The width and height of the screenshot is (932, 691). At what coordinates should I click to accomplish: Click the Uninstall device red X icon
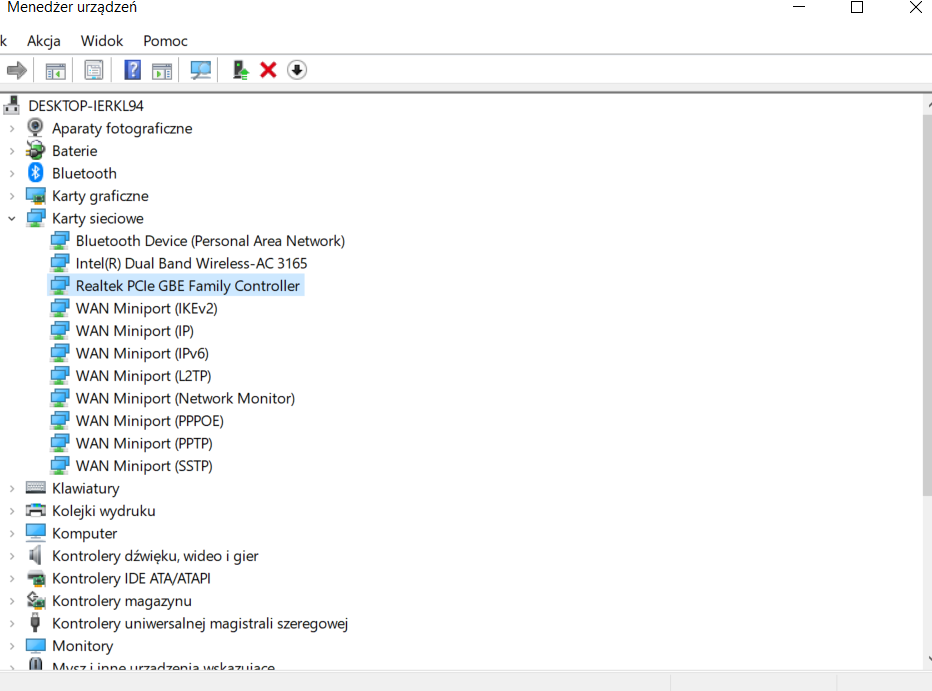pos(267,70)
